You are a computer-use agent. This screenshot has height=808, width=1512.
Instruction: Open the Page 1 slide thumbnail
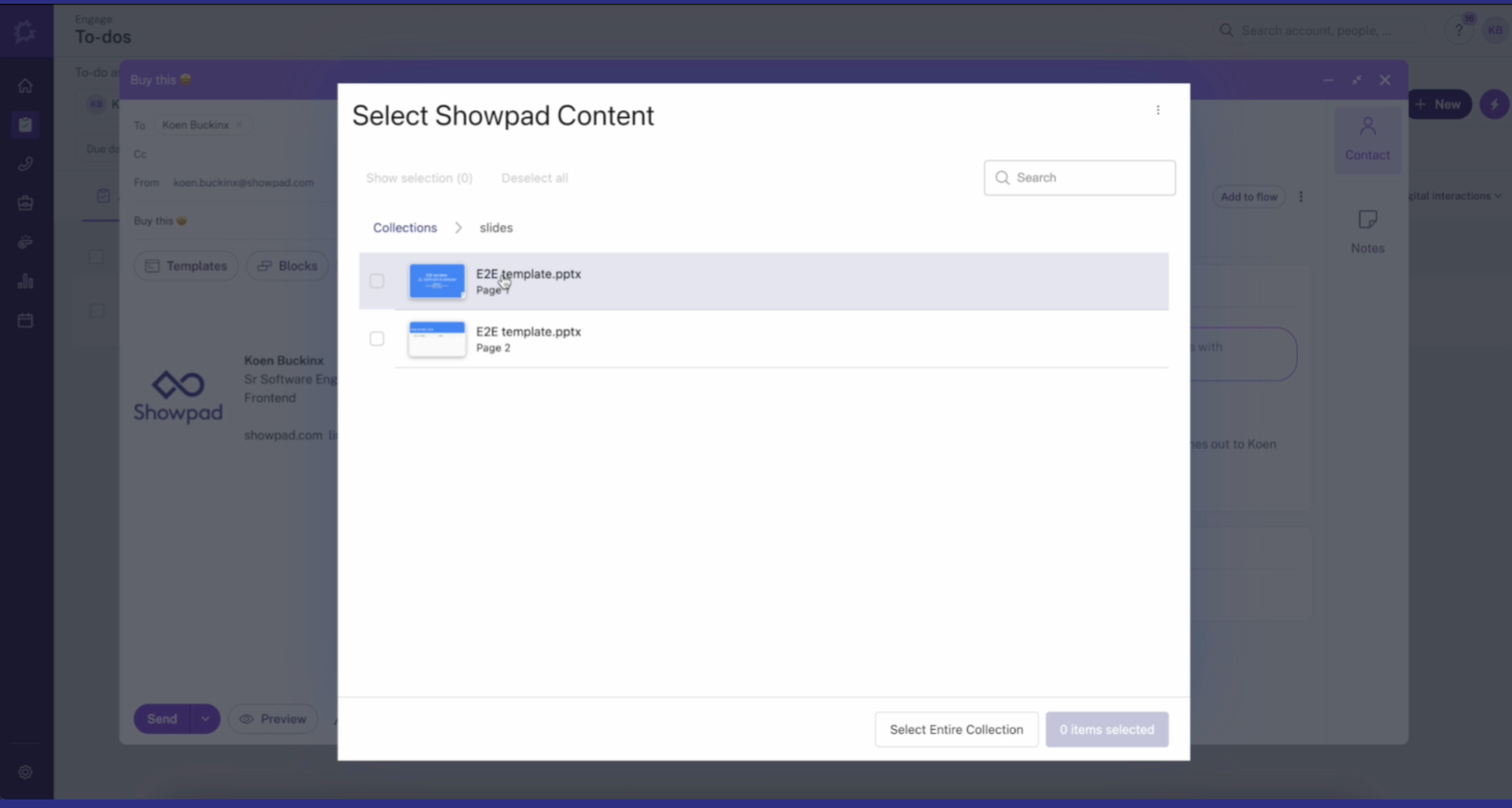[437, 281]
